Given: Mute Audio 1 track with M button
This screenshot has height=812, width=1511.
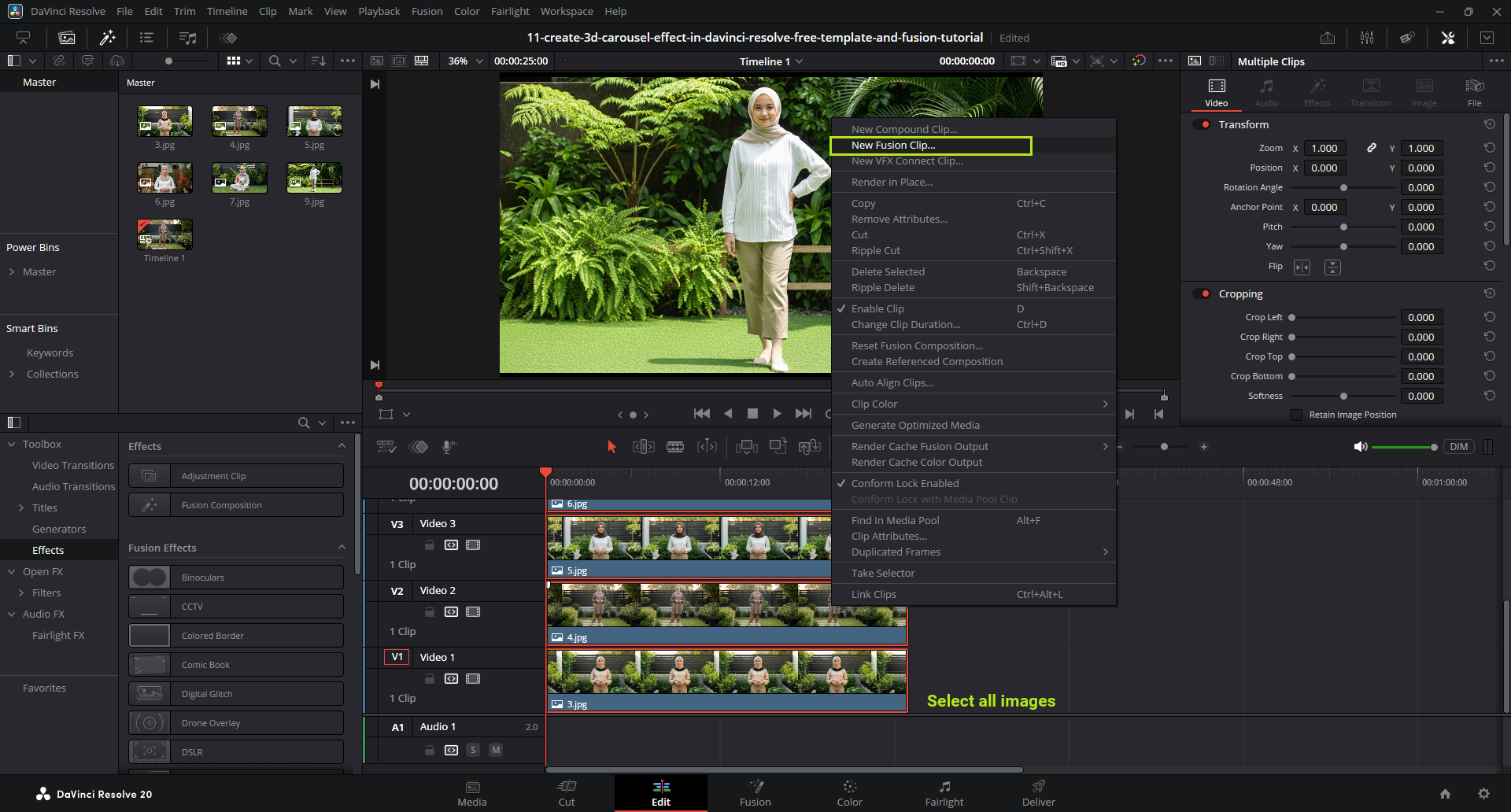Looking at the screenshot, I should pos(496,750).
